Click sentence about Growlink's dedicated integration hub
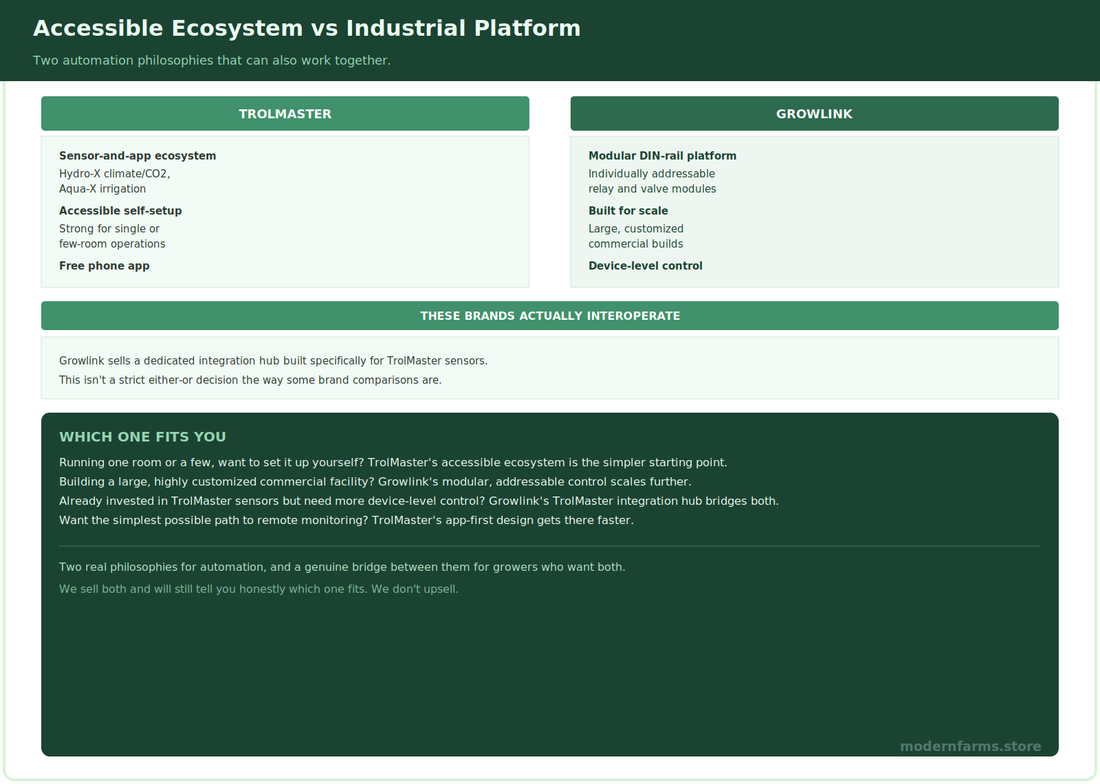This screenshot has height=784, width=1100. (x=273, y=360)
